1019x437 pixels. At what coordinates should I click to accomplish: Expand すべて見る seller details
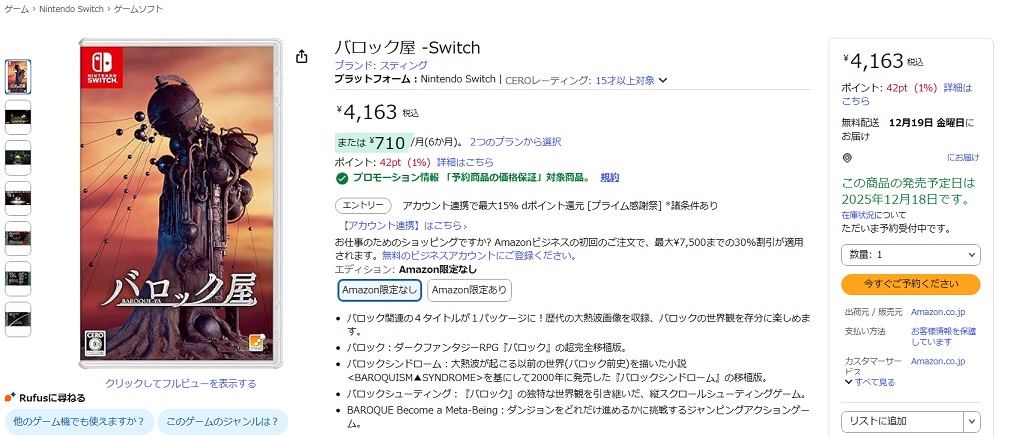(869, 382)
